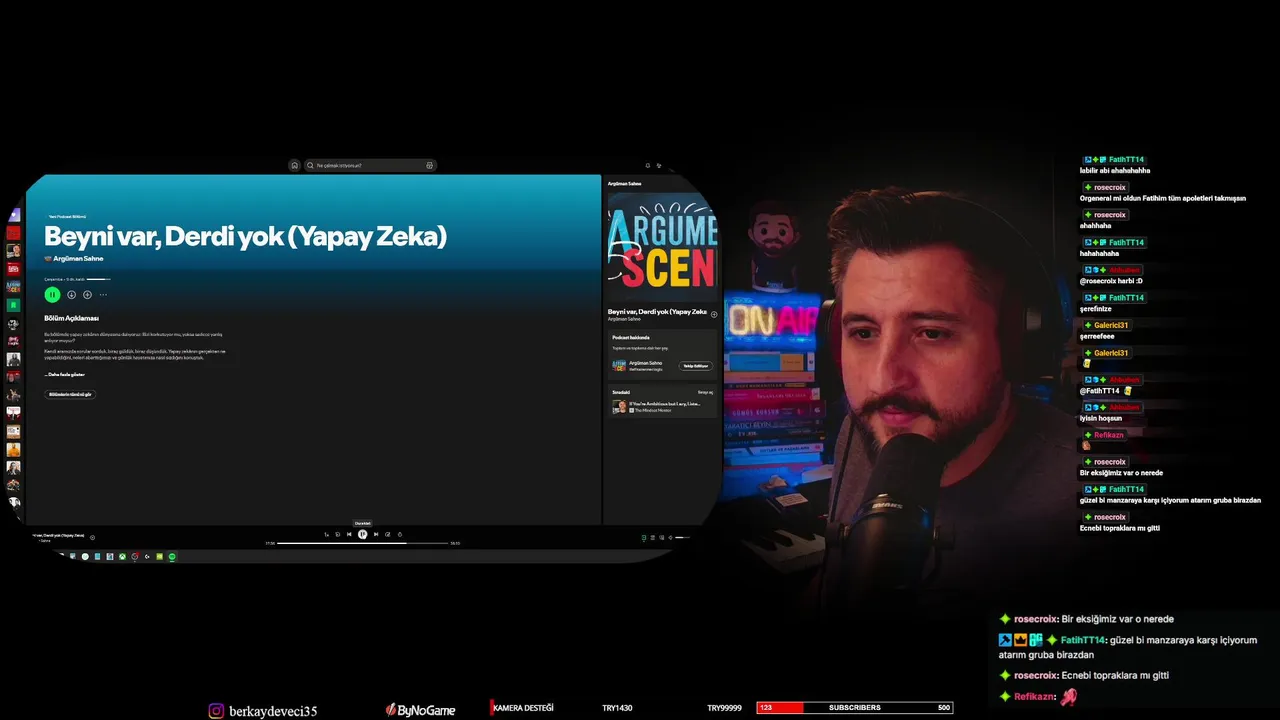Click the ByNoGame sponsor logo
The height and width of the screenshot is (720, 1280).
tap(420, 710)
